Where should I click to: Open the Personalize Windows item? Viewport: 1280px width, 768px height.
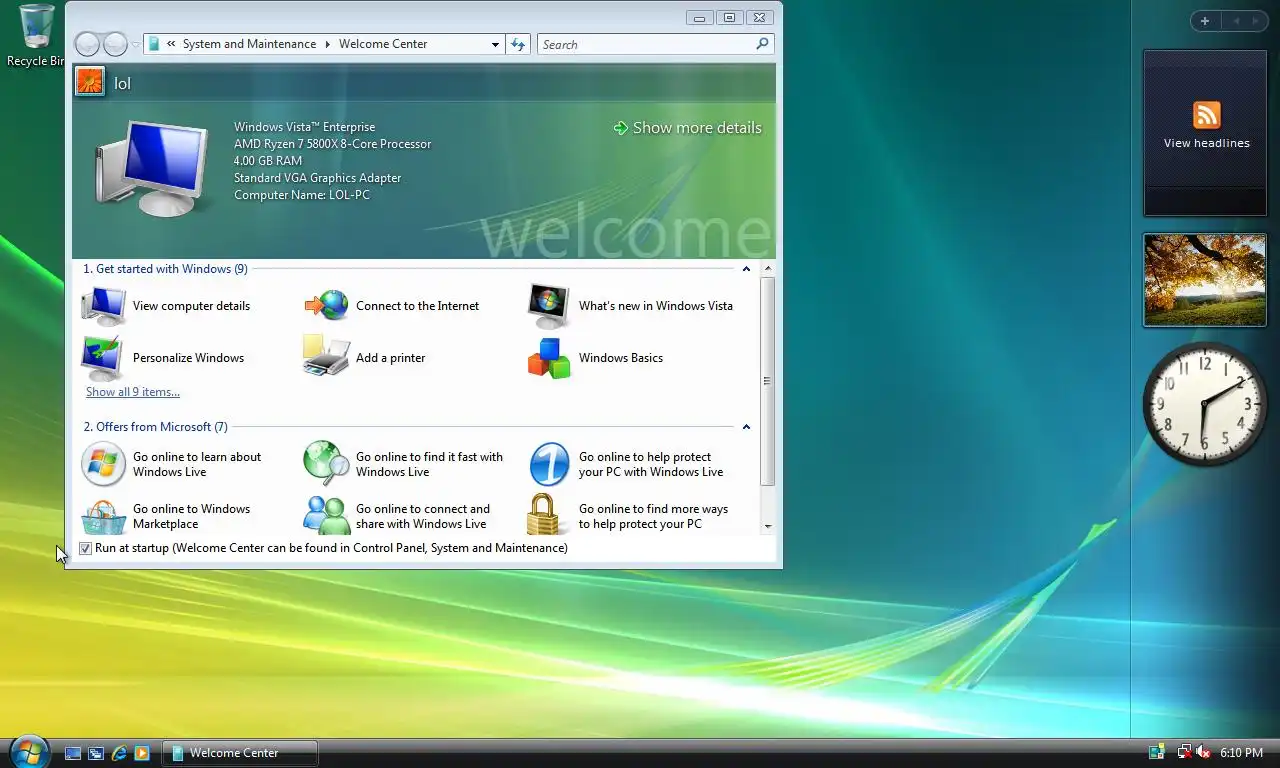pyautogui.click(x=163, y=358)
